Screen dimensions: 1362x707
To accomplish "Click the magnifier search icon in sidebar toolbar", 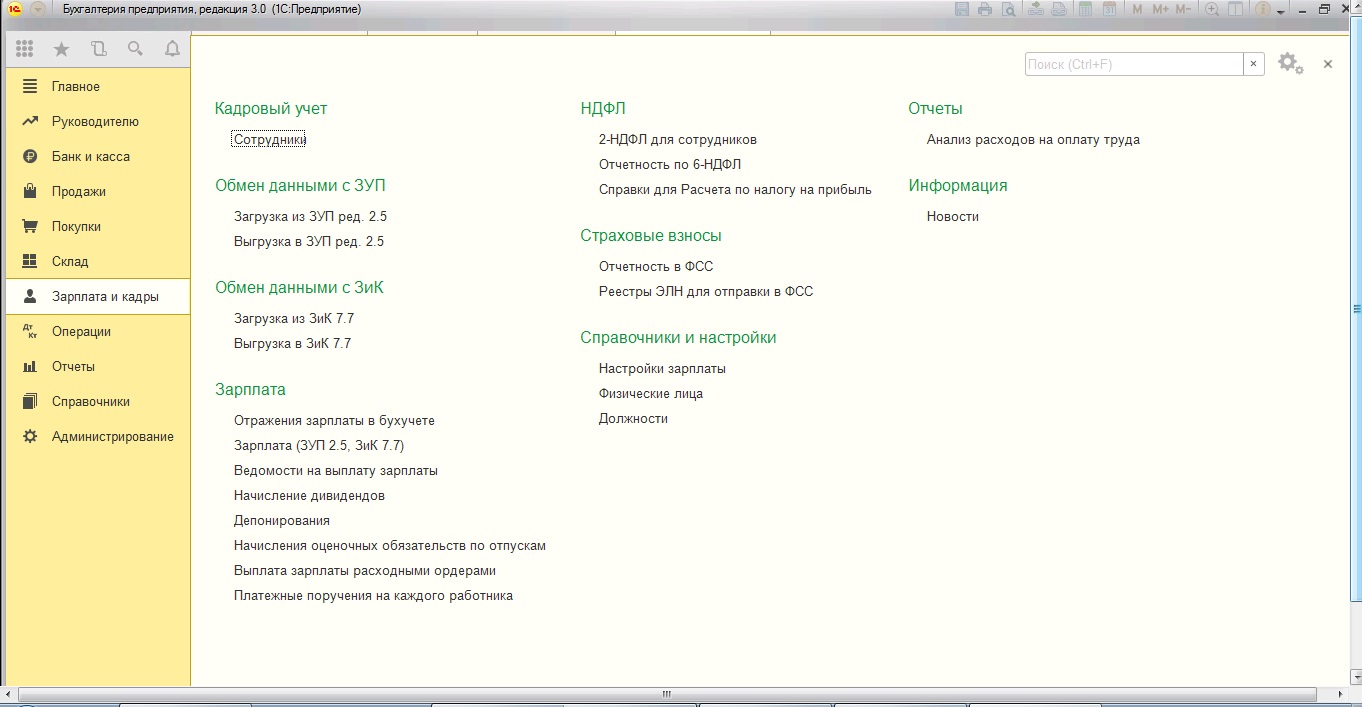I will pyautogui.click(x=135, y=49).
